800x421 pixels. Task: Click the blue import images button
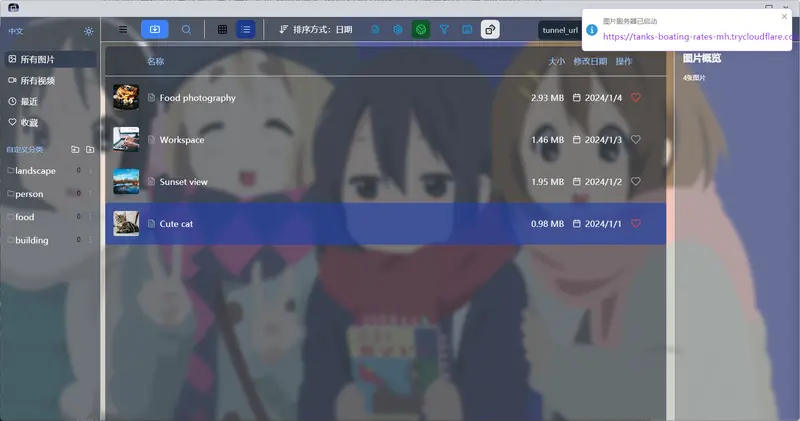155,30
